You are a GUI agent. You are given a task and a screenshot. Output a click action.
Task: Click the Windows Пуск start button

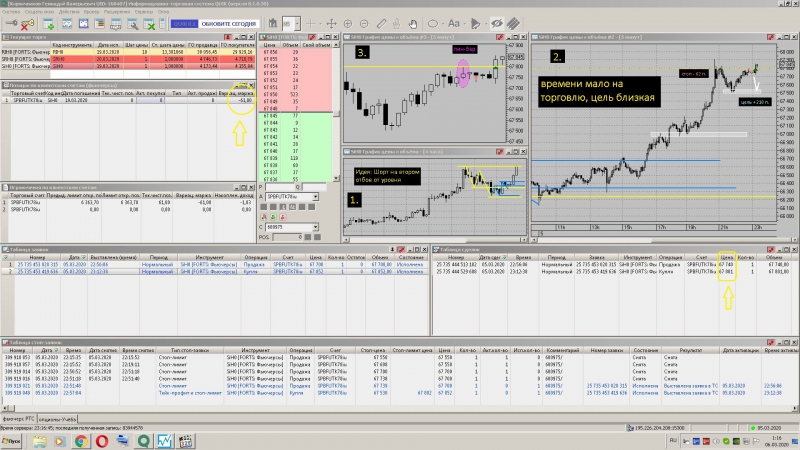click(11, 441)
